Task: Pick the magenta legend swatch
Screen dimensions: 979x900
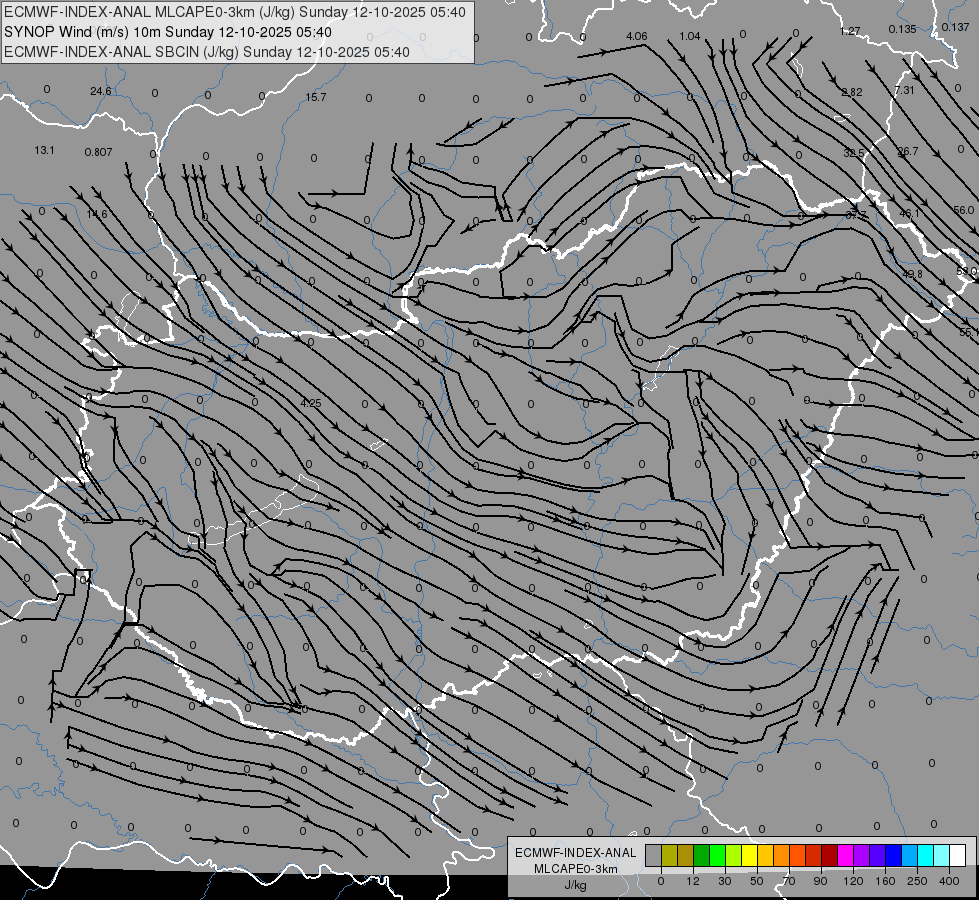Action: pyautogui.click(x=845, y=855)
